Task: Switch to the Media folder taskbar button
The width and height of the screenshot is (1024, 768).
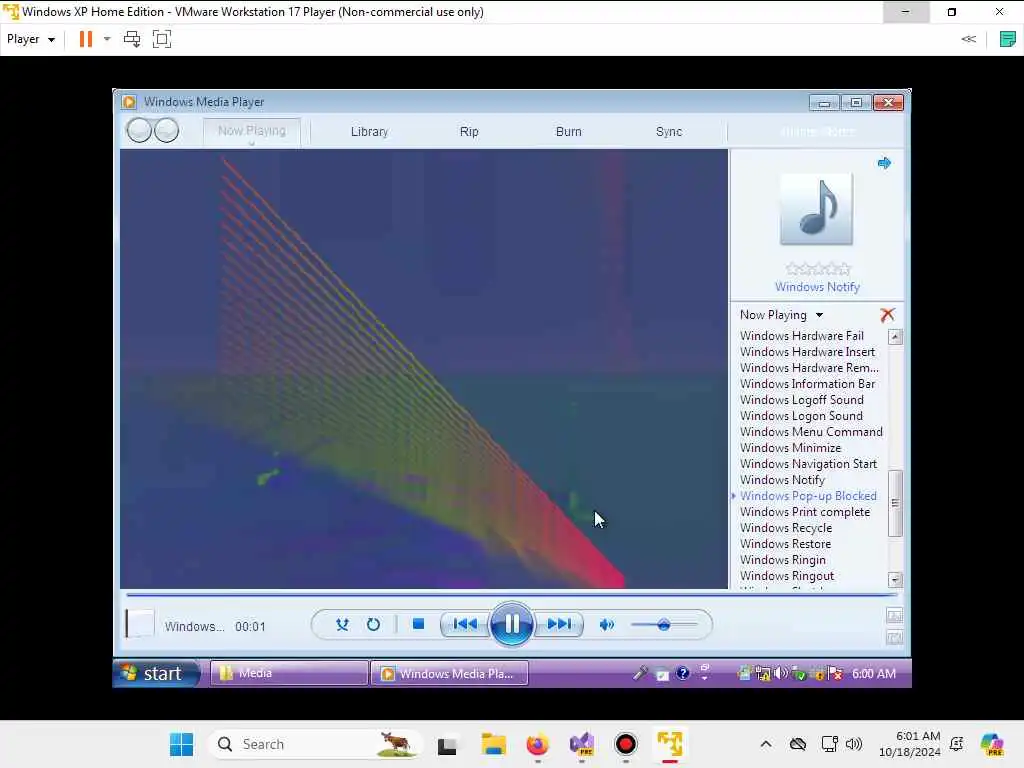Action: [x=289, y=673]
